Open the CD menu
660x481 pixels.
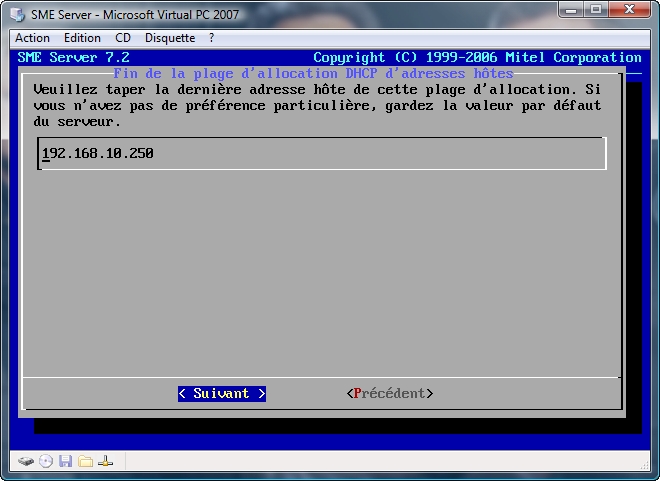[x=123, y=38]
